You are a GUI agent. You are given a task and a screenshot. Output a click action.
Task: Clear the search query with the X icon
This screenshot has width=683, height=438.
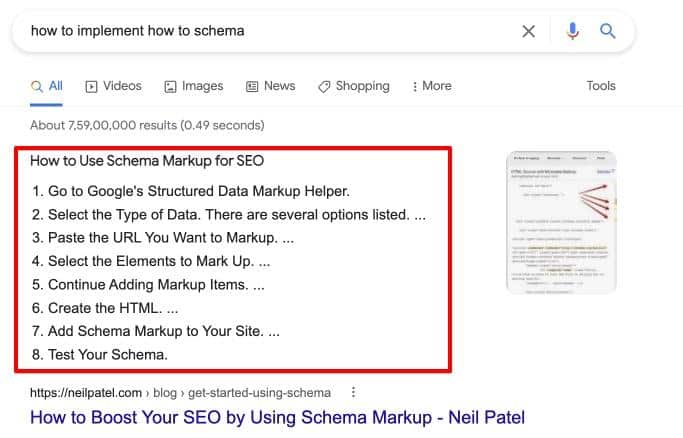point(529,31)
